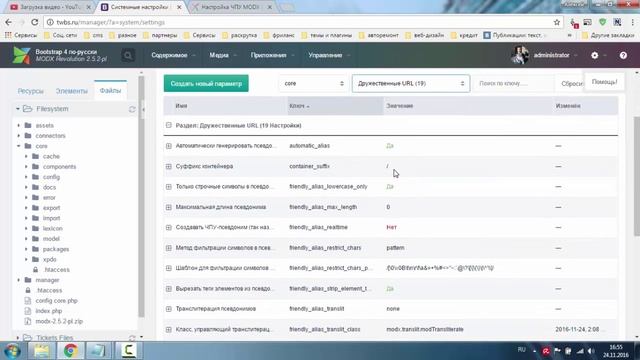Reload the browser page
This screenshot has height=360, width=640.
[35, 22]
